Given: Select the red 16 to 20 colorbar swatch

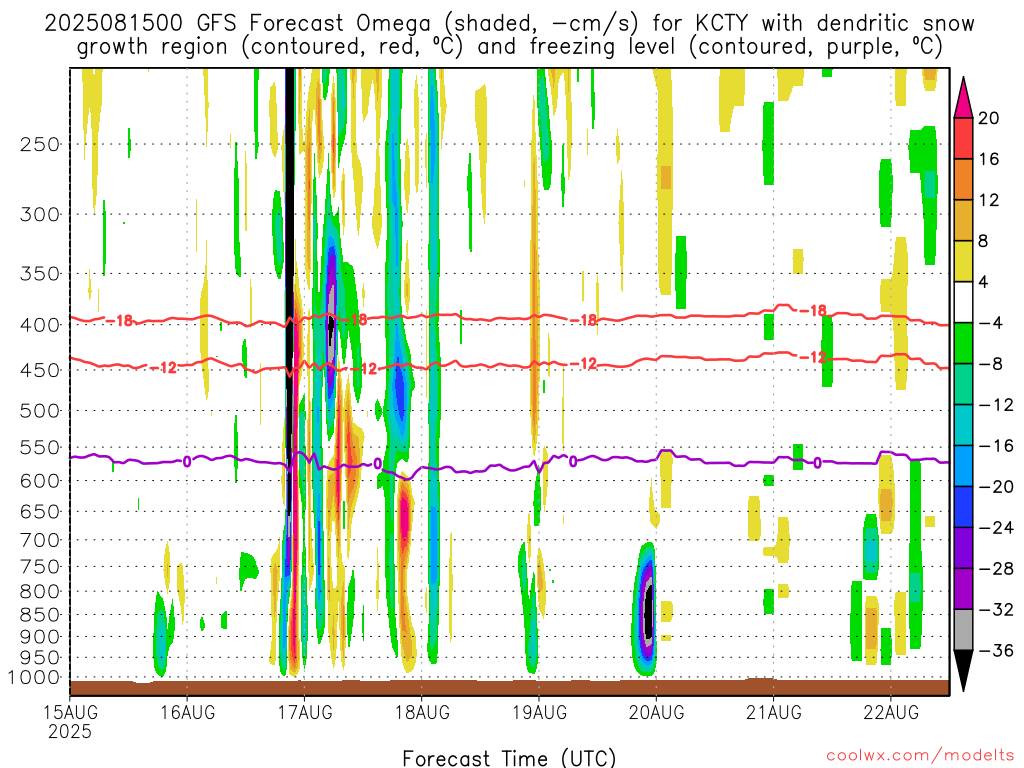Looking at the screenshot, I should [963, 138].
